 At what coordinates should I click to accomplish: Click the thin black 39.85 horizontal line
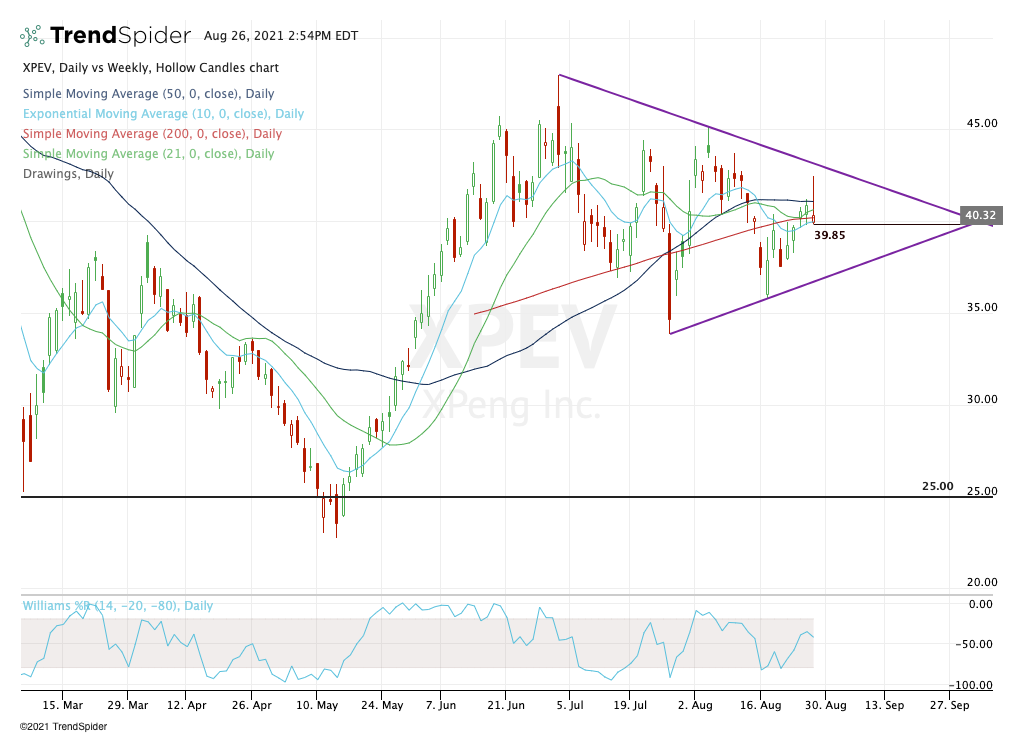[x=887, y=224]
